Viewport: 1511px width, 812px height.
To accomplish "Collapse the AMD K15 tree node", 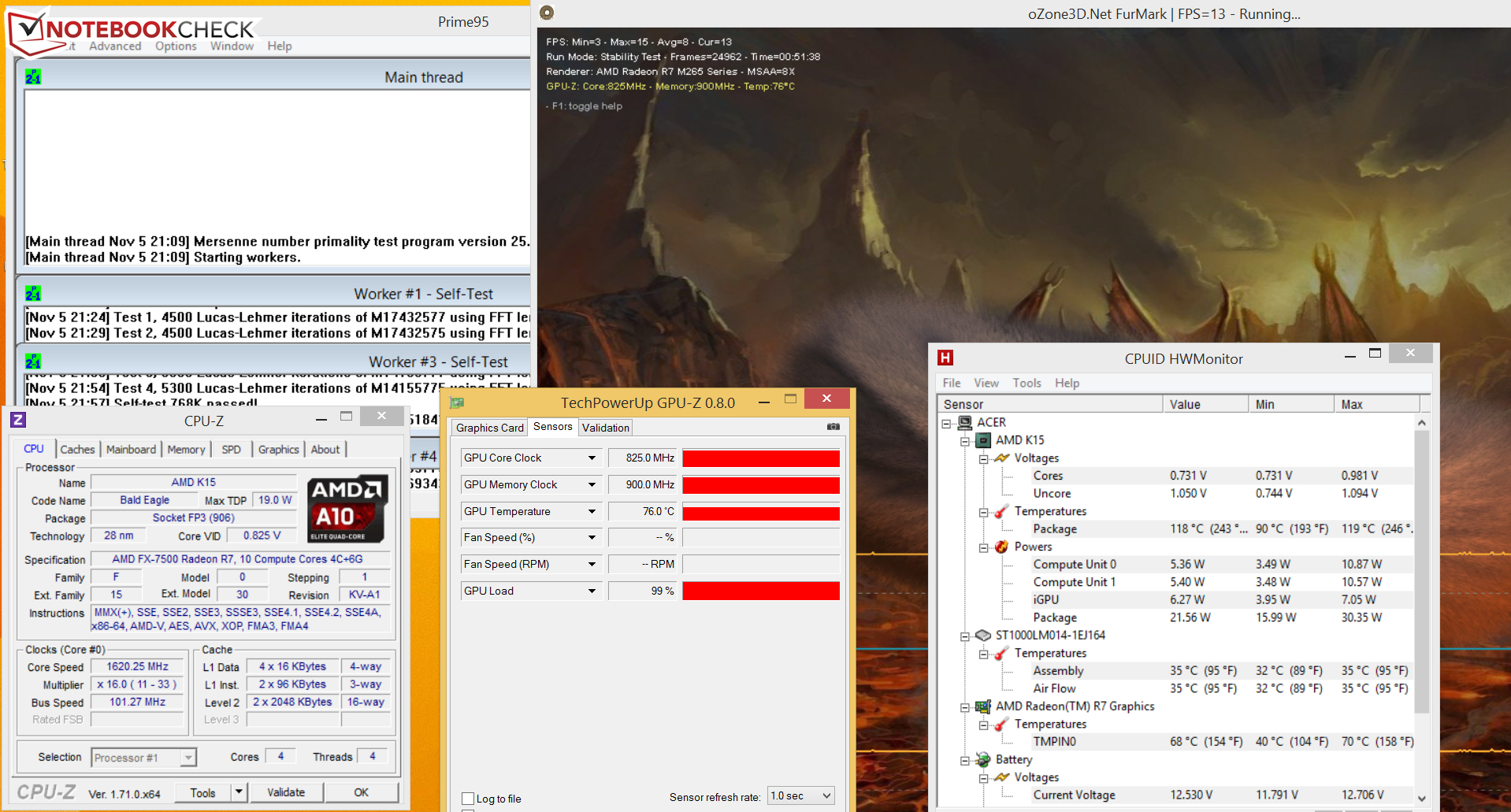I will pos(964,441).
